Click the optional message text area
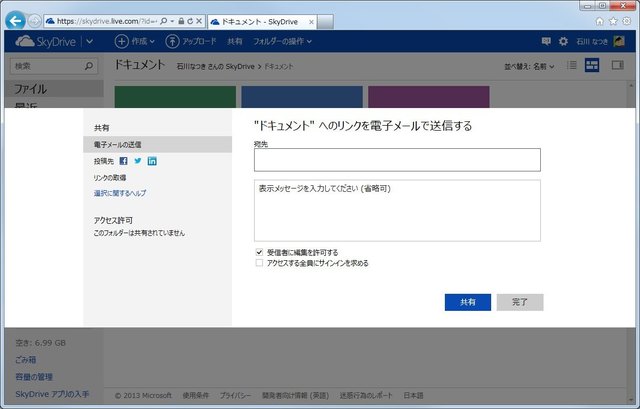This screenshot has width=640, height=409. click(397, 209)
